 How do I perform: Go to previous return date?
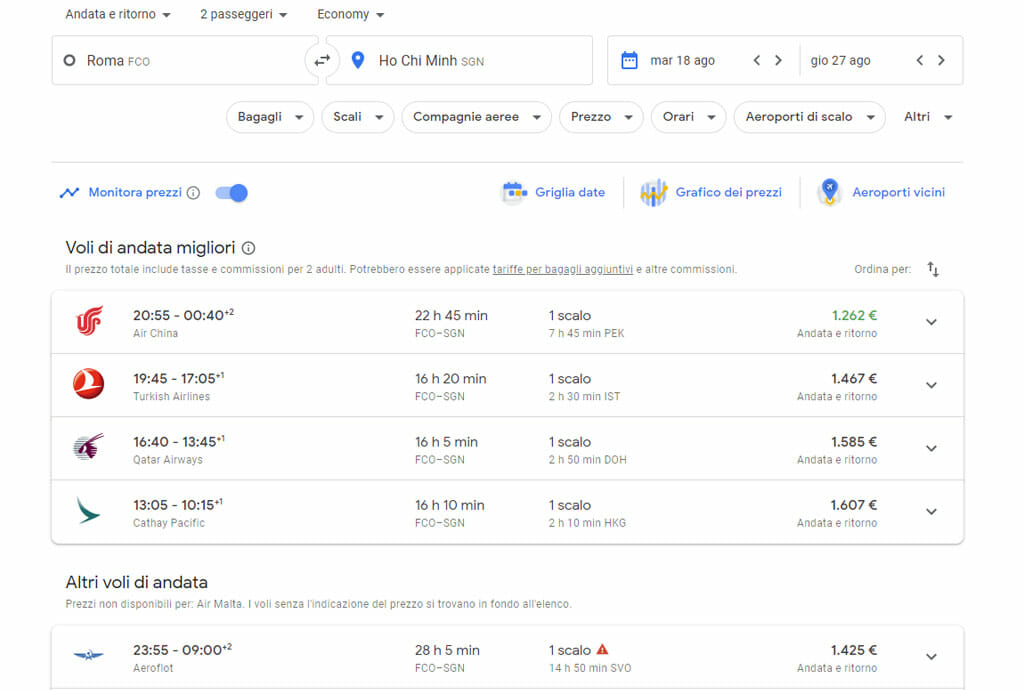920,60
